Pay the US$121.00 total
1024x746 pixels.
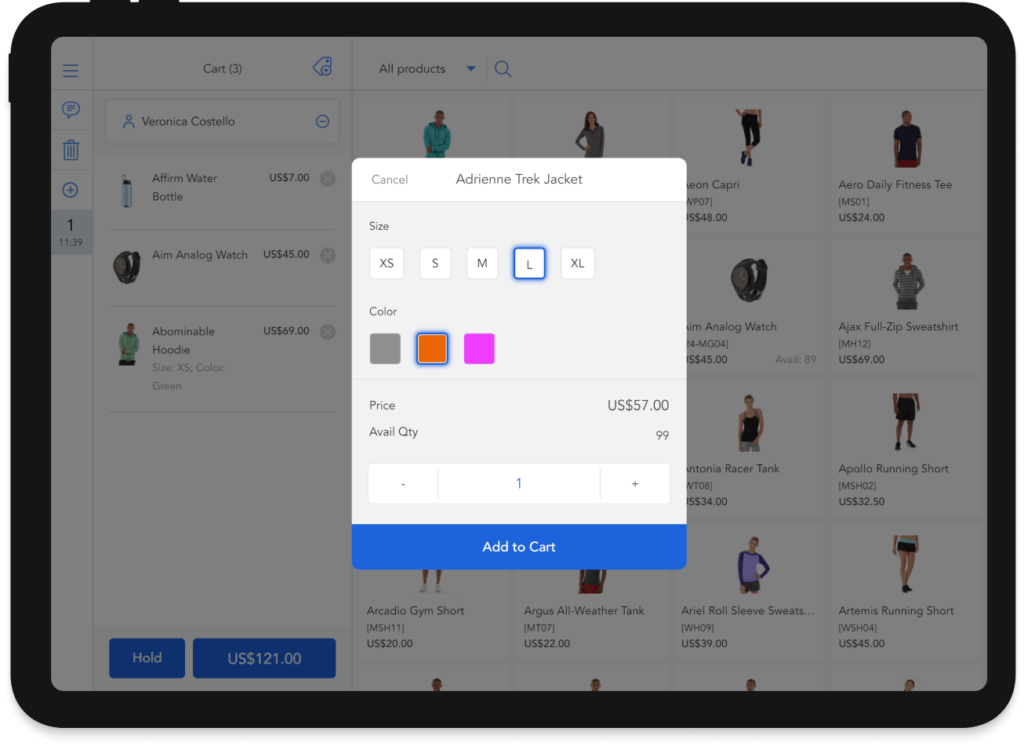tap(264, 658)
